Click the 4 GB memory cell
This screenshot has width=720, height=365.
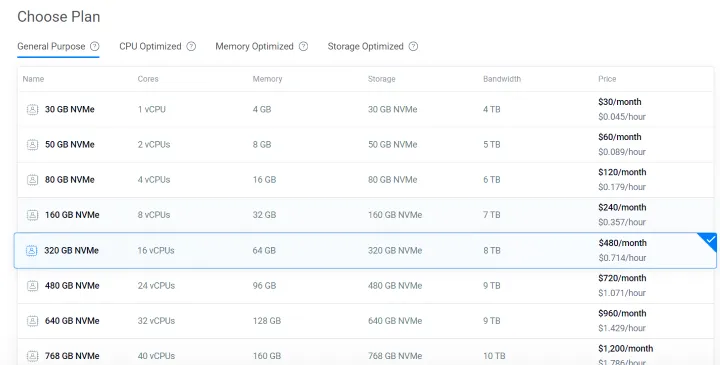(262, 109)
